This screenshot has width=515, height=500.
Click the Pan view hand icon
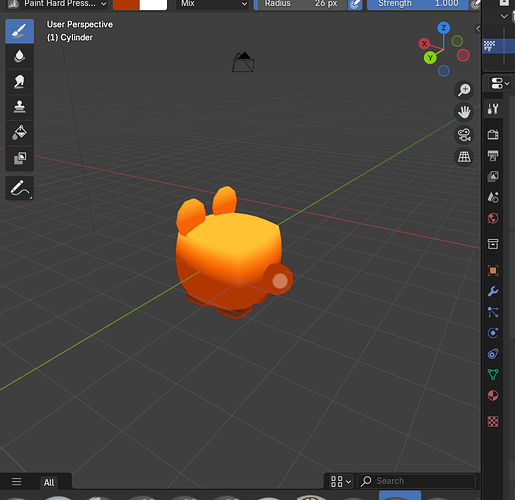click(464, 112)
